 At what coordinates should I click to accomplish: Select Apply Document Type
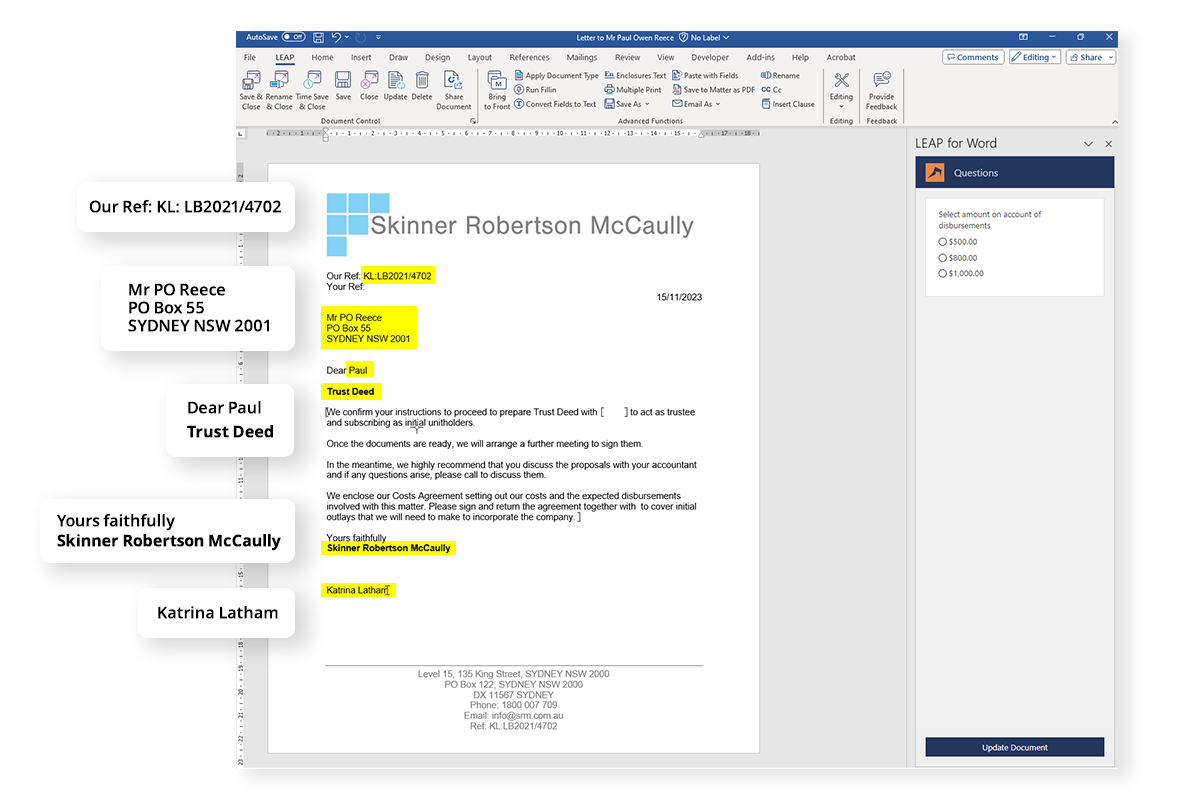[557, 76]
